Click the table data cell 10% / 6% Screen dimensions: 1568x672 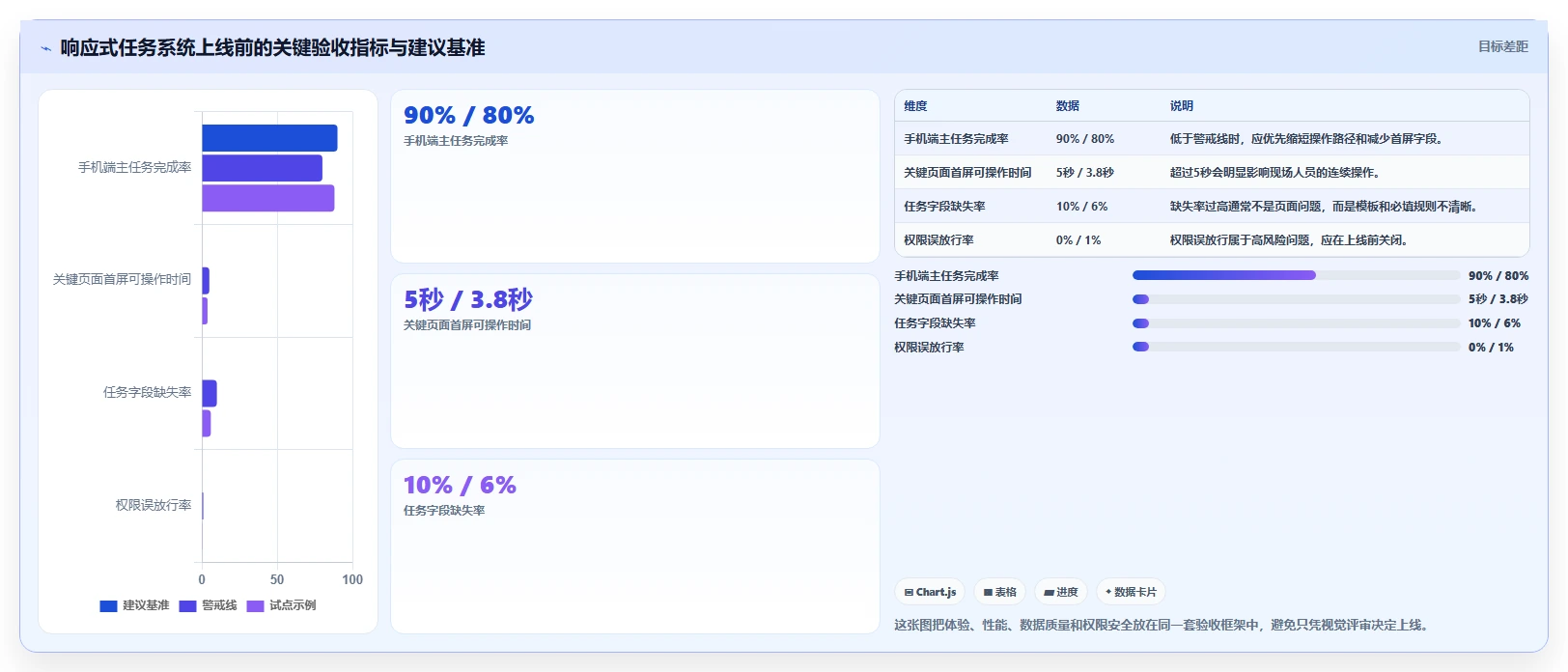(1082, 207)
